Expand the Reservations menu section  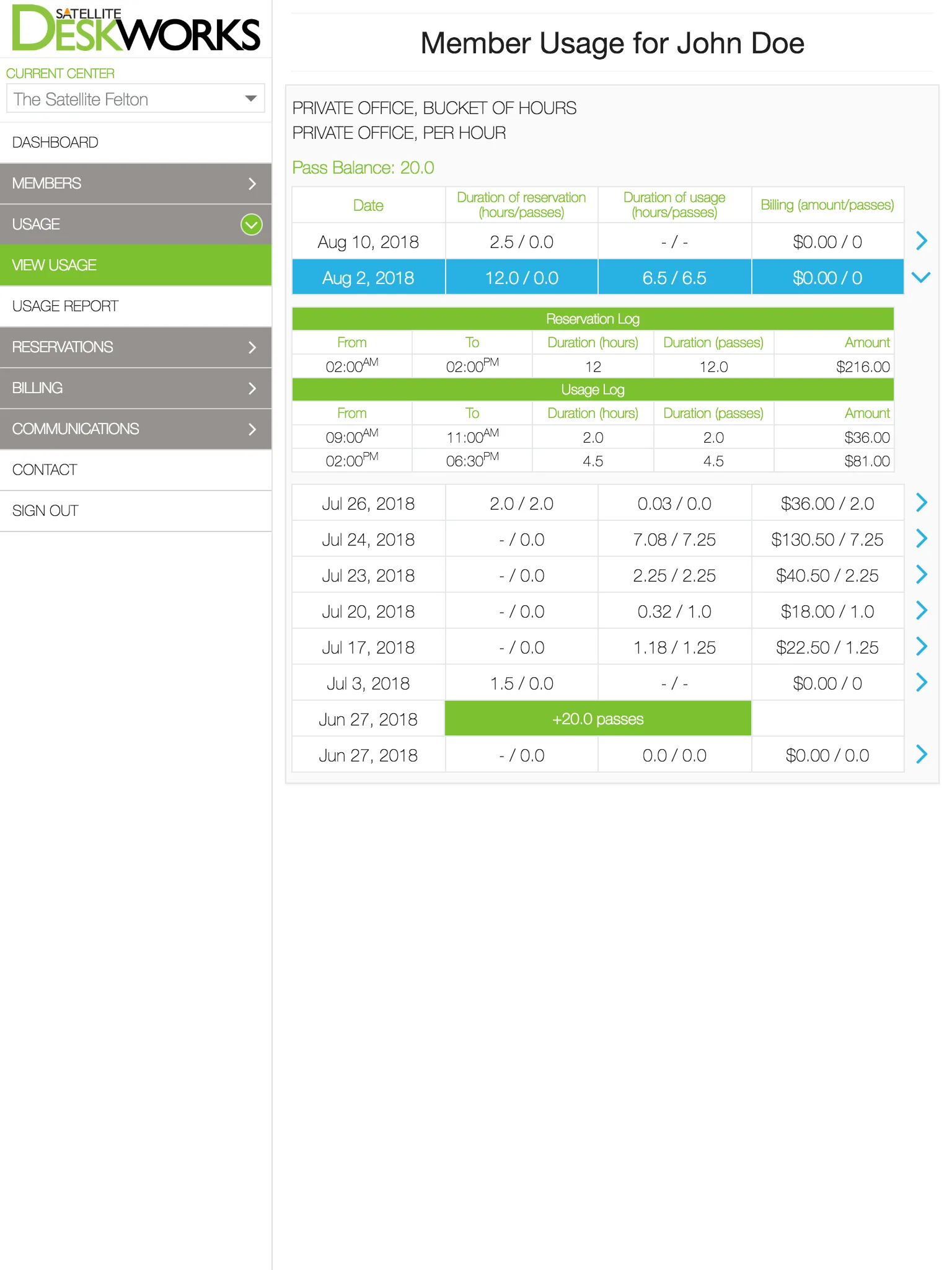136,347
